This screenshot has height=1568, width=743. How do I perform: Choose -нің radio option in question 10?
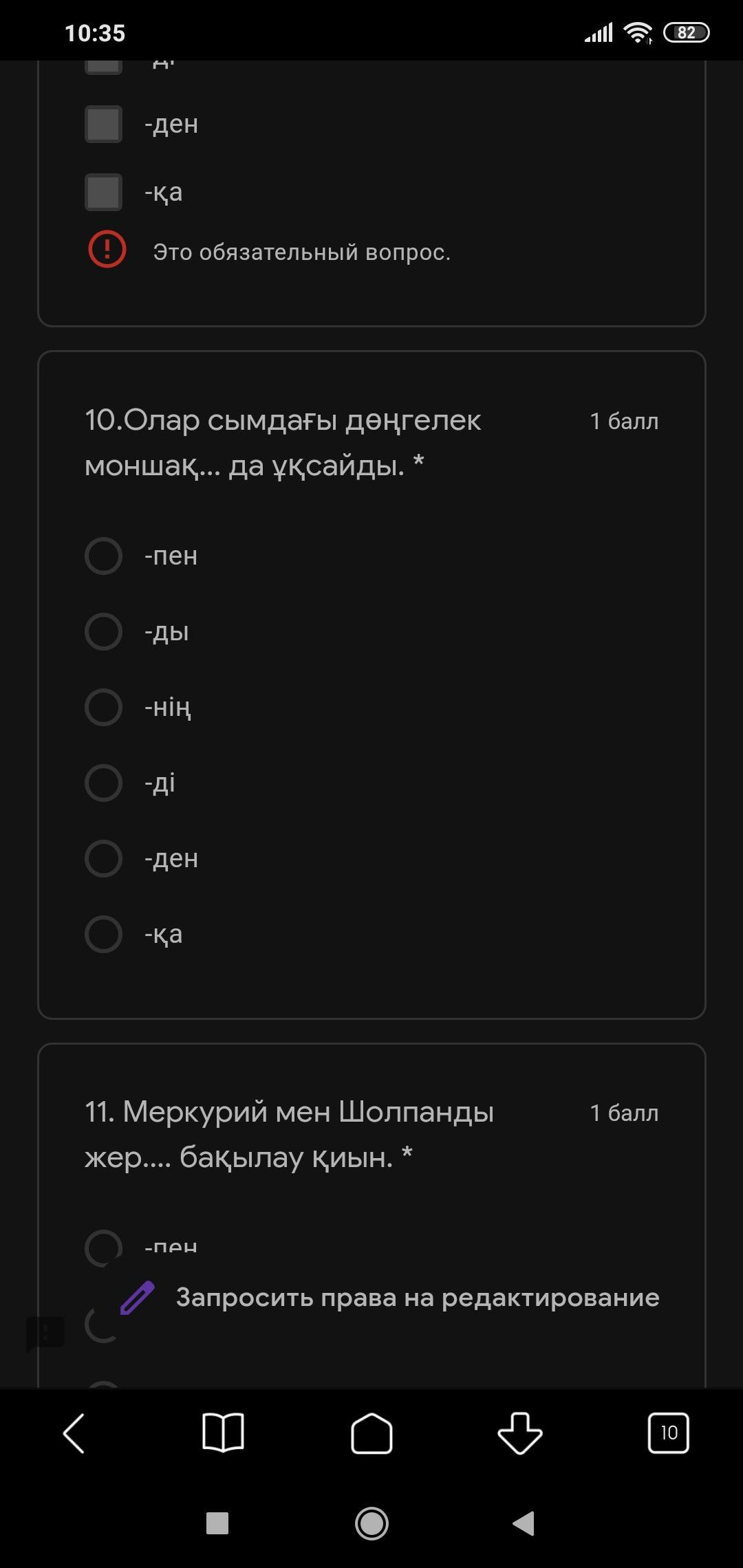[x=103, y=707]
